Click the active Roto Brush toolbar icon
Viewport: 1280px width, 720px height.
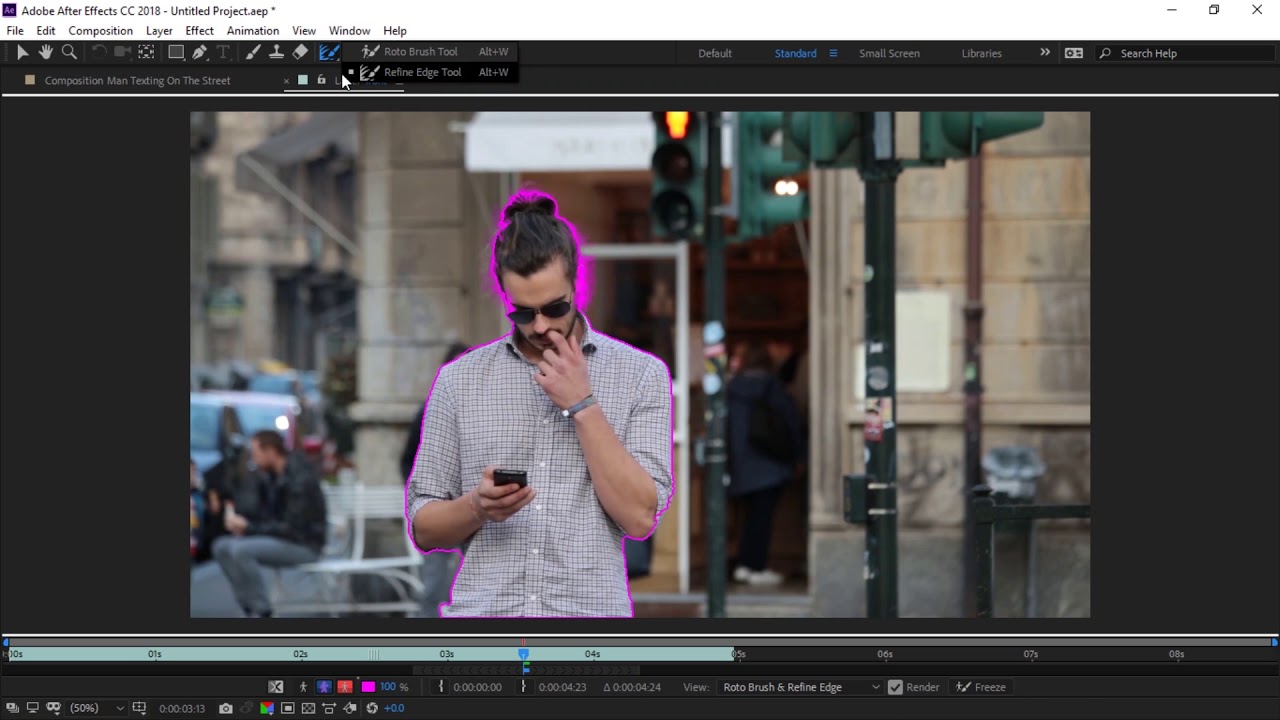click(329, 52)
